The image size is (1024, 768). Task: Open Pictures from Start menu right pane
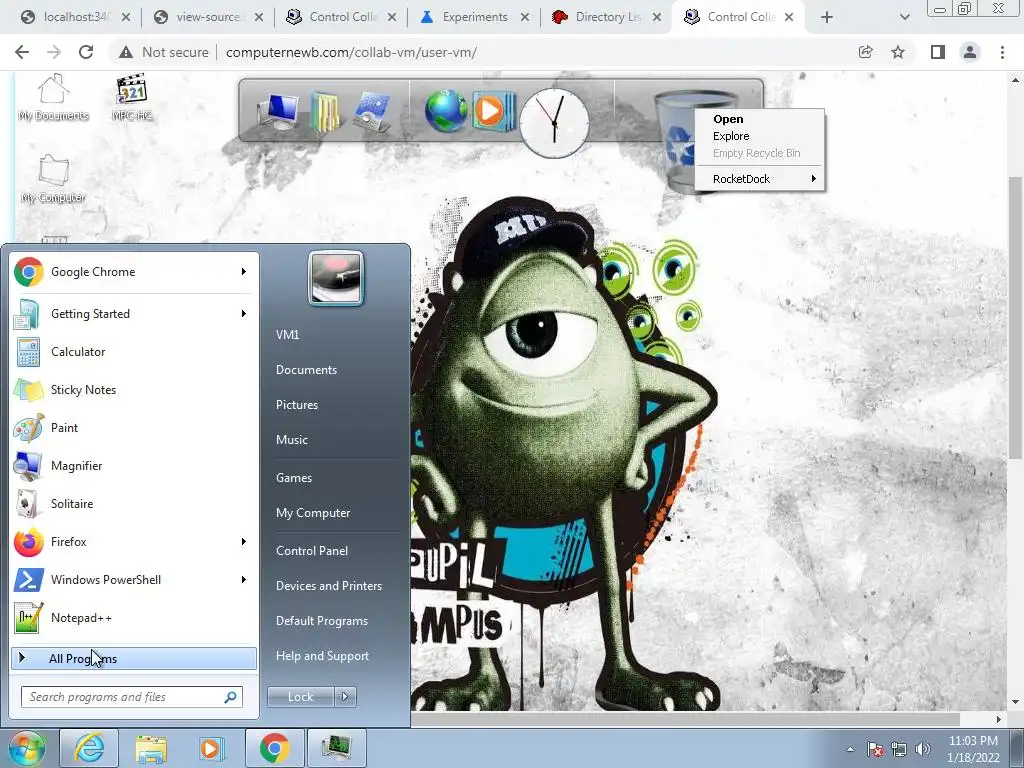point(297,405)
